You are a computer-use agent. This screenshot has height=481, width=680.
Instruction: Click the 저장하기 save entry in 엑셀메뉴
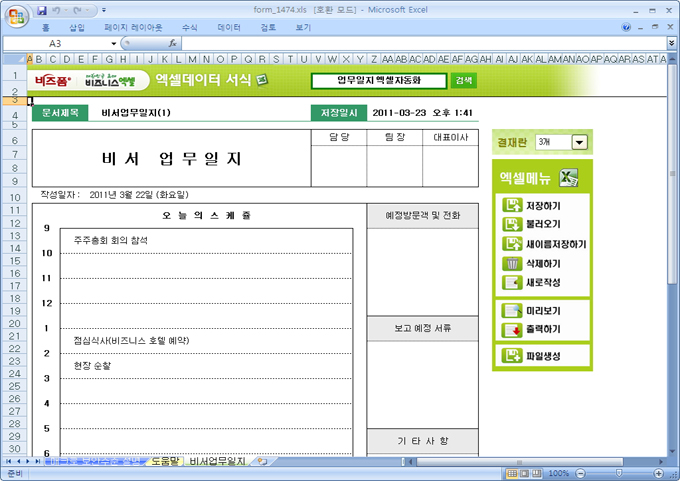[531, 205]
